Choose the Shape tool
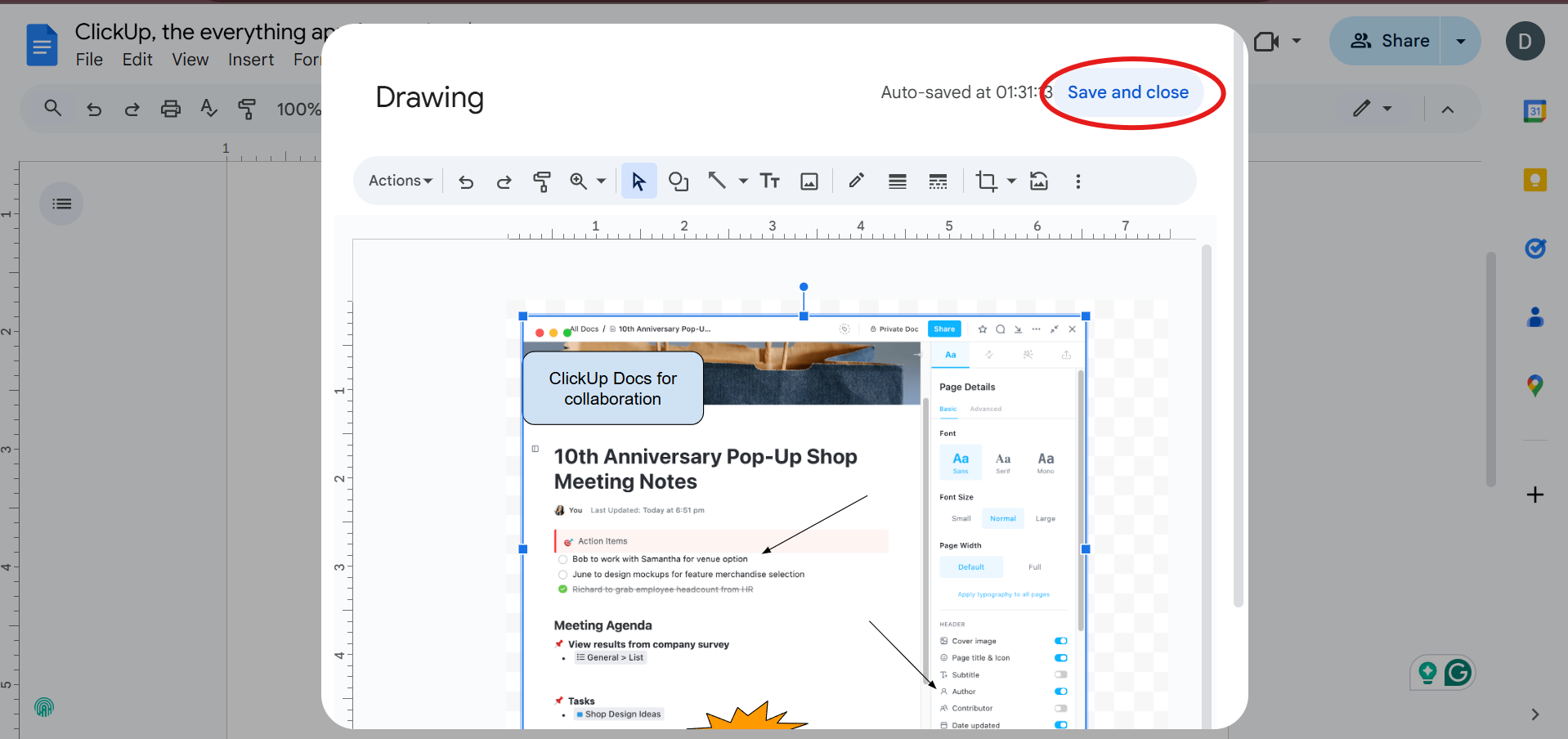The image size is (1568, 739). [x=679, y=181]
